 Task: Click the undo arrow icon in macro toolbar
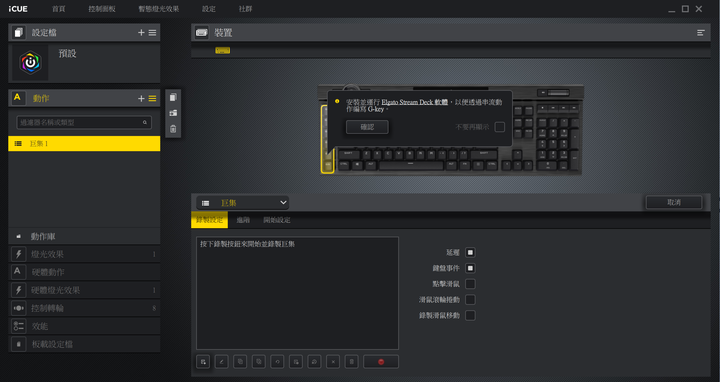point(277,362)
